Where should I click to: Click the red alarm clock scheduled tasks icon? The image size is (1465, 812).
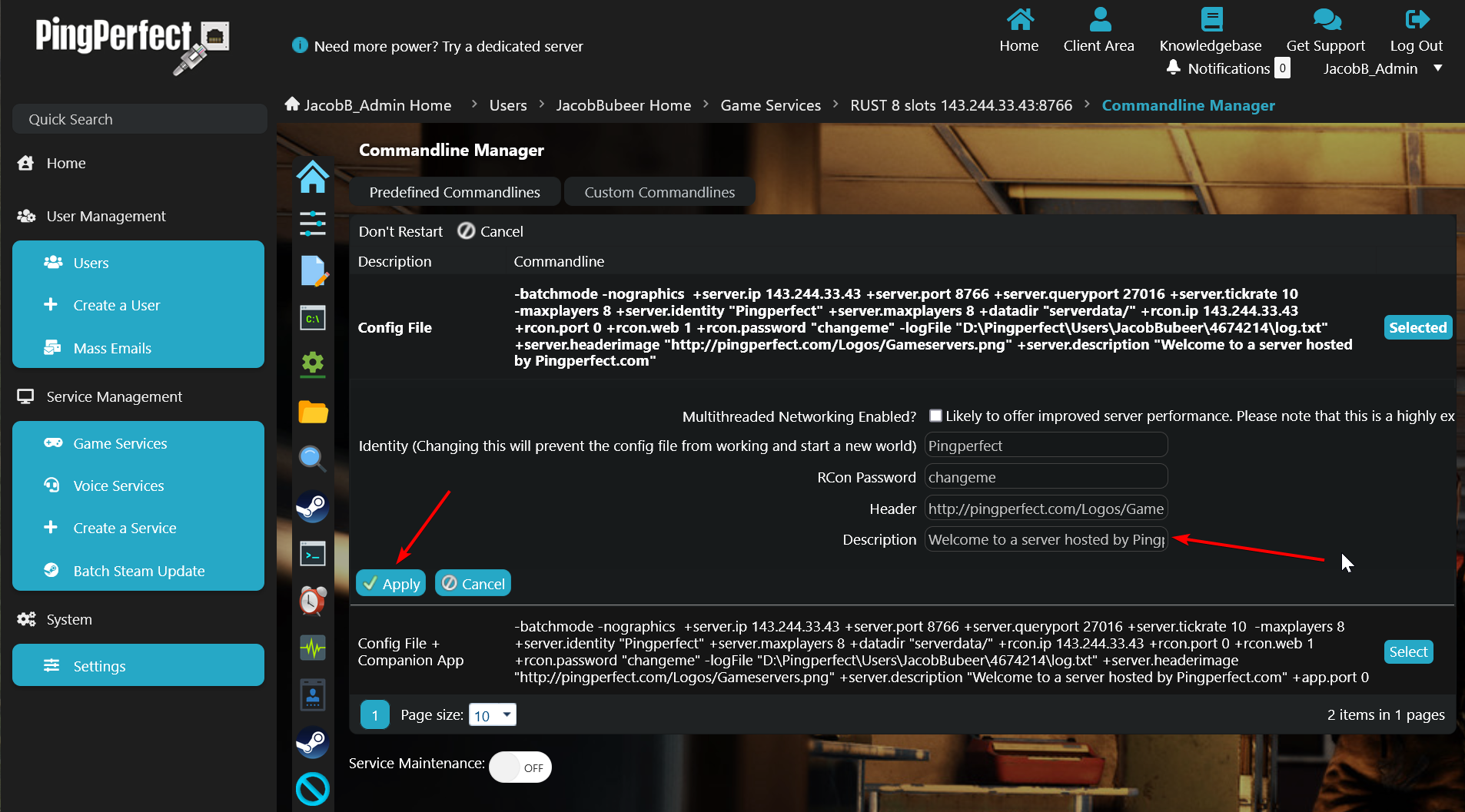tap(313, 600)
